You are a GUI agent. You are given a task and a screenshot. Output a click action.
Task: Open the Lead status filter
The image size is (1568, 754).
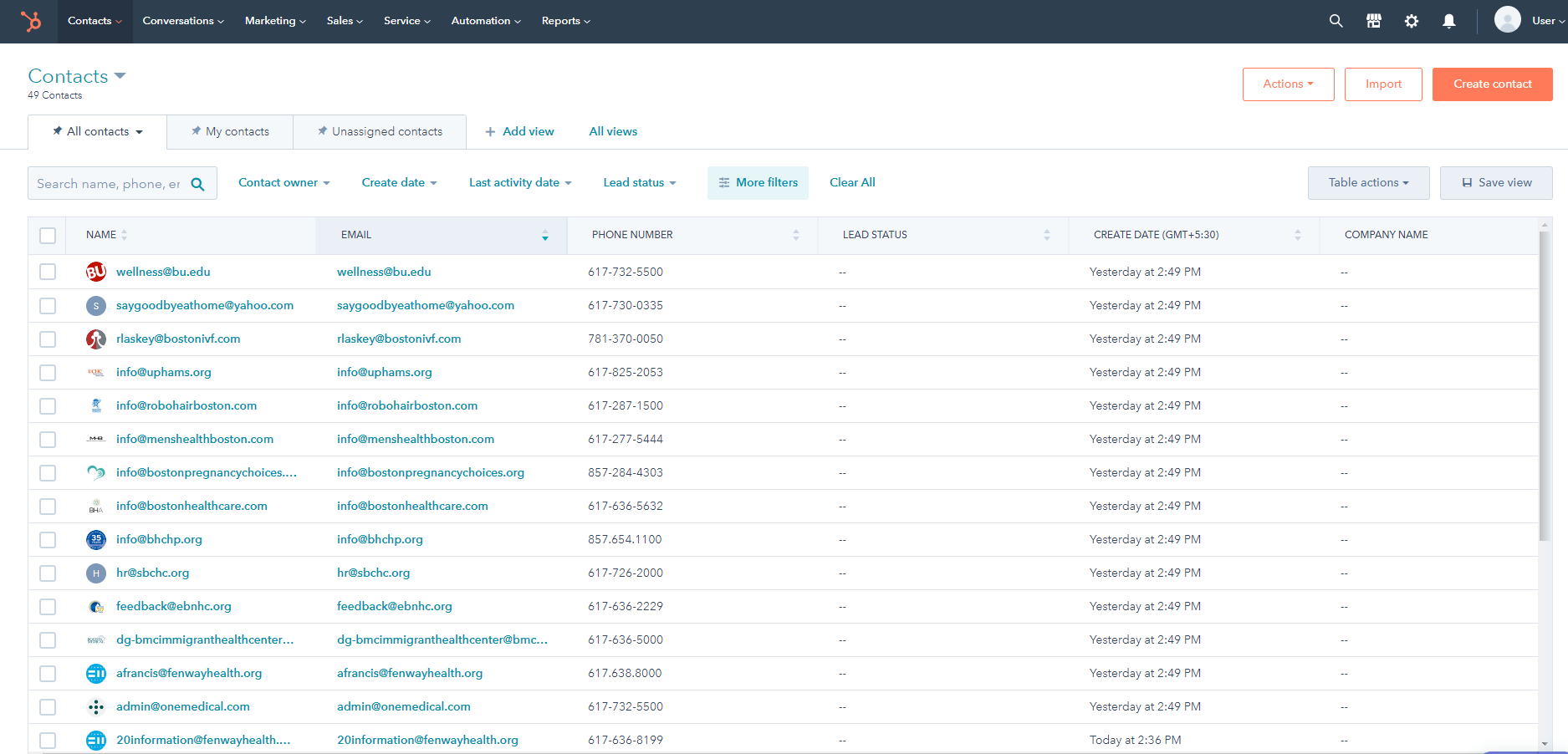640,182
